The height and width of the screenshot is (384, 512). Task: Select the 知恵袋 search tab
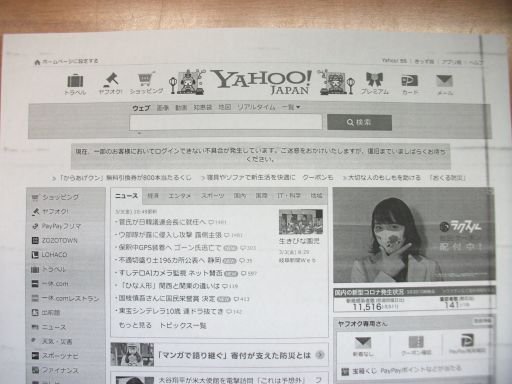point(203,108)
